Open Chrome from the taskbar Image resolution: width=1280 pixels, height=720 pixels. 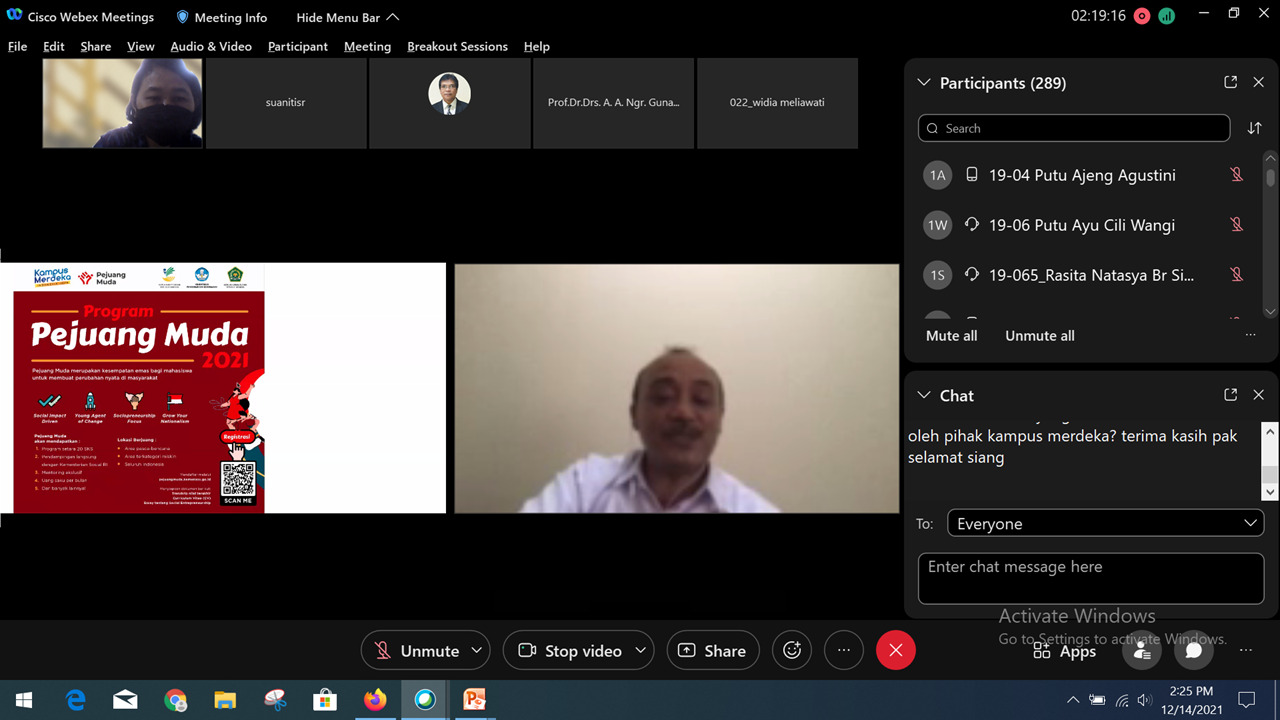tap(175, 700)
